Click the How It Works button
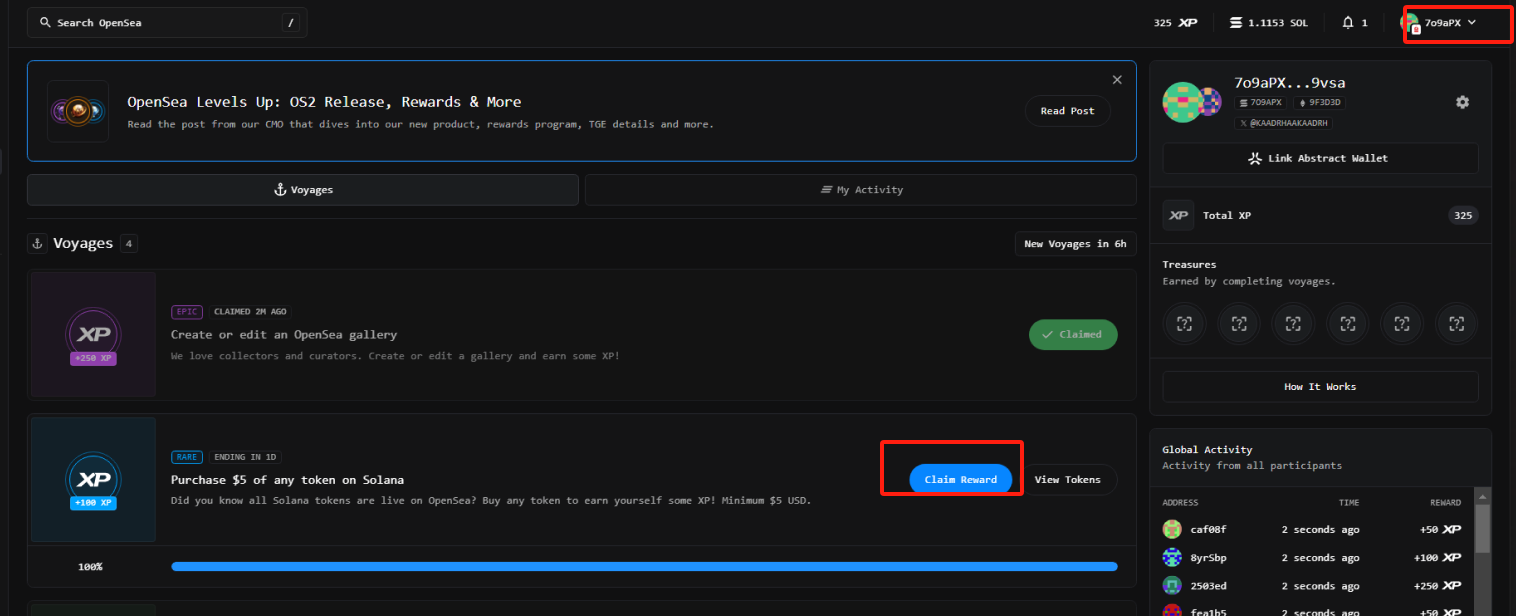Image resolution: width=1516 pixels, height=616 pixels. (x=1320, y=386)
